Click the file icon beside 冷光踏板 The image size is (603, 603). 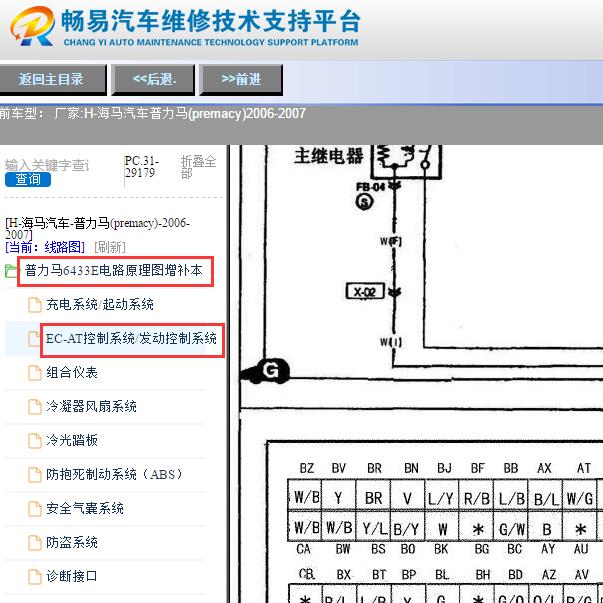(36, 440)
